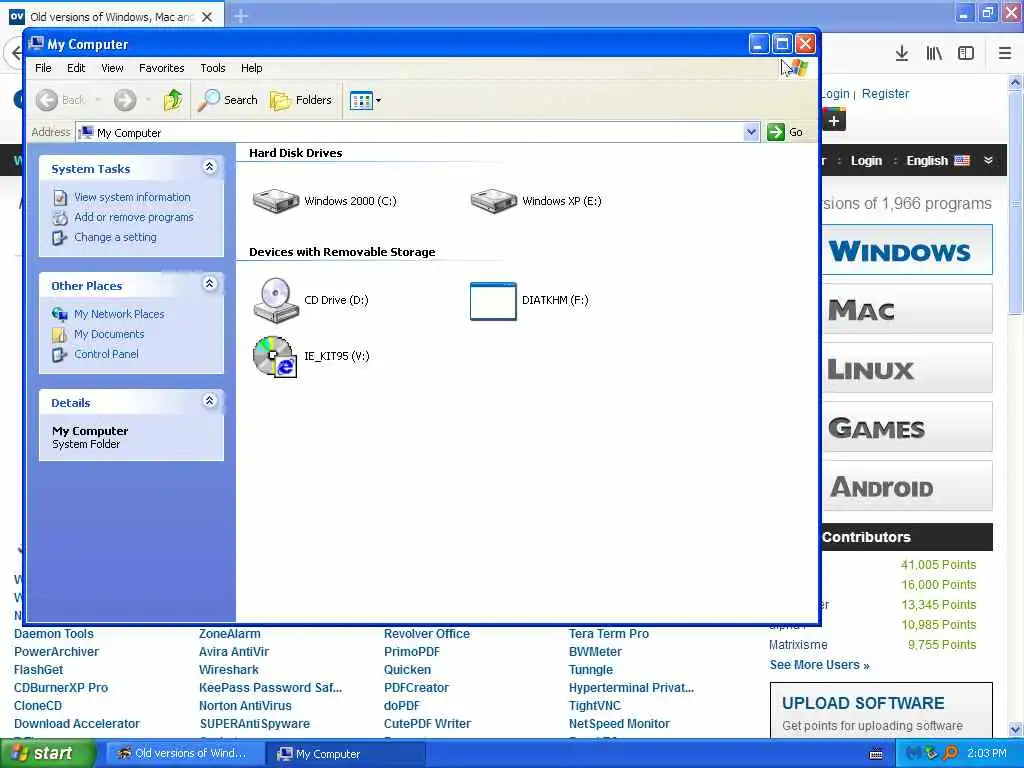
Task: Open the browser library icon
Action: [x=934, y=53]
